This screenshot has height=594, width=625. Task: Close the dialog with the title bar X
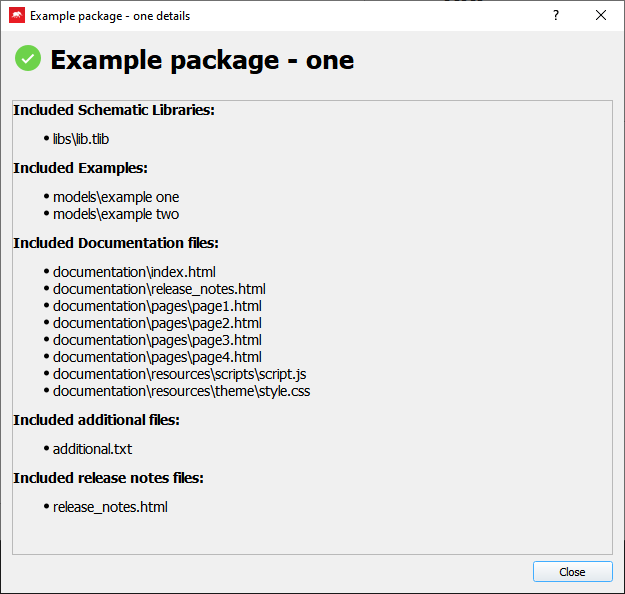tap(601, 16)
